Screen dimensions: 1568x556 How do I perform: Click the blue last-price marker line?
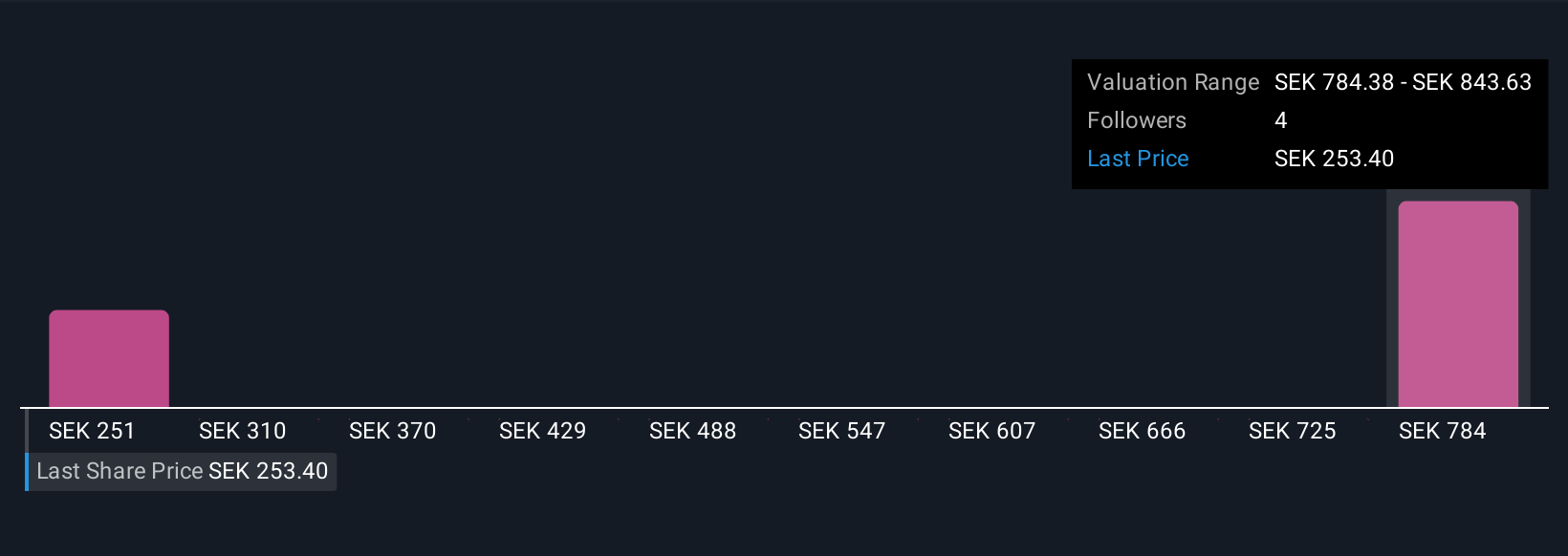[x=27, y=449]
